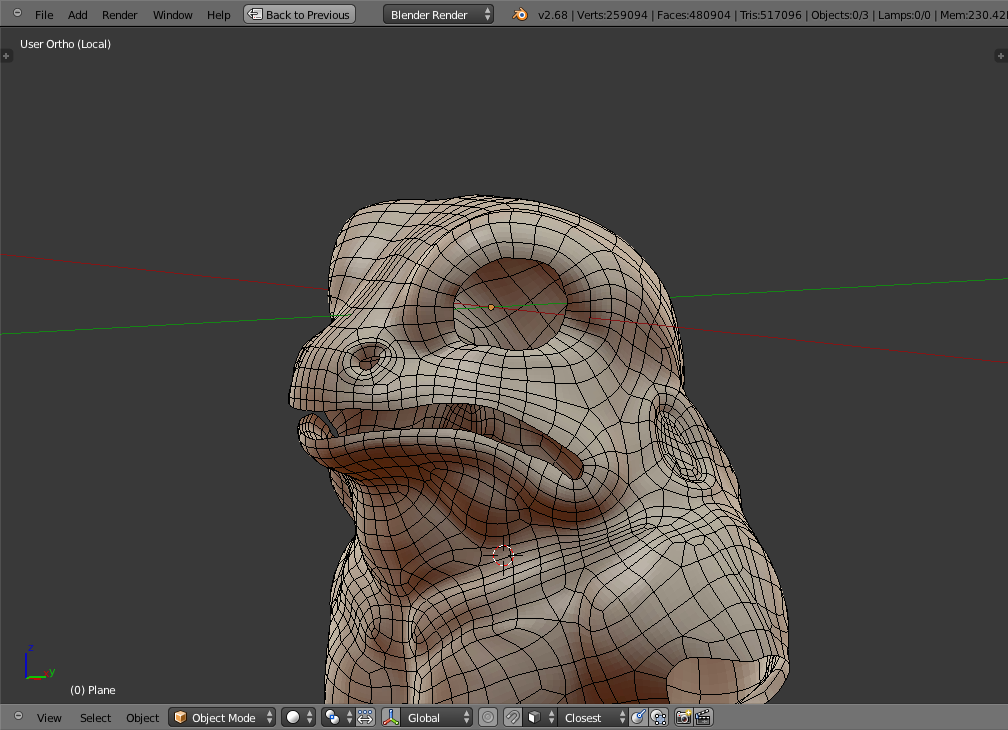1008x730 pixels.
Task: Toggle the 3D manipulator axis widget
Action: pos(391,717)
